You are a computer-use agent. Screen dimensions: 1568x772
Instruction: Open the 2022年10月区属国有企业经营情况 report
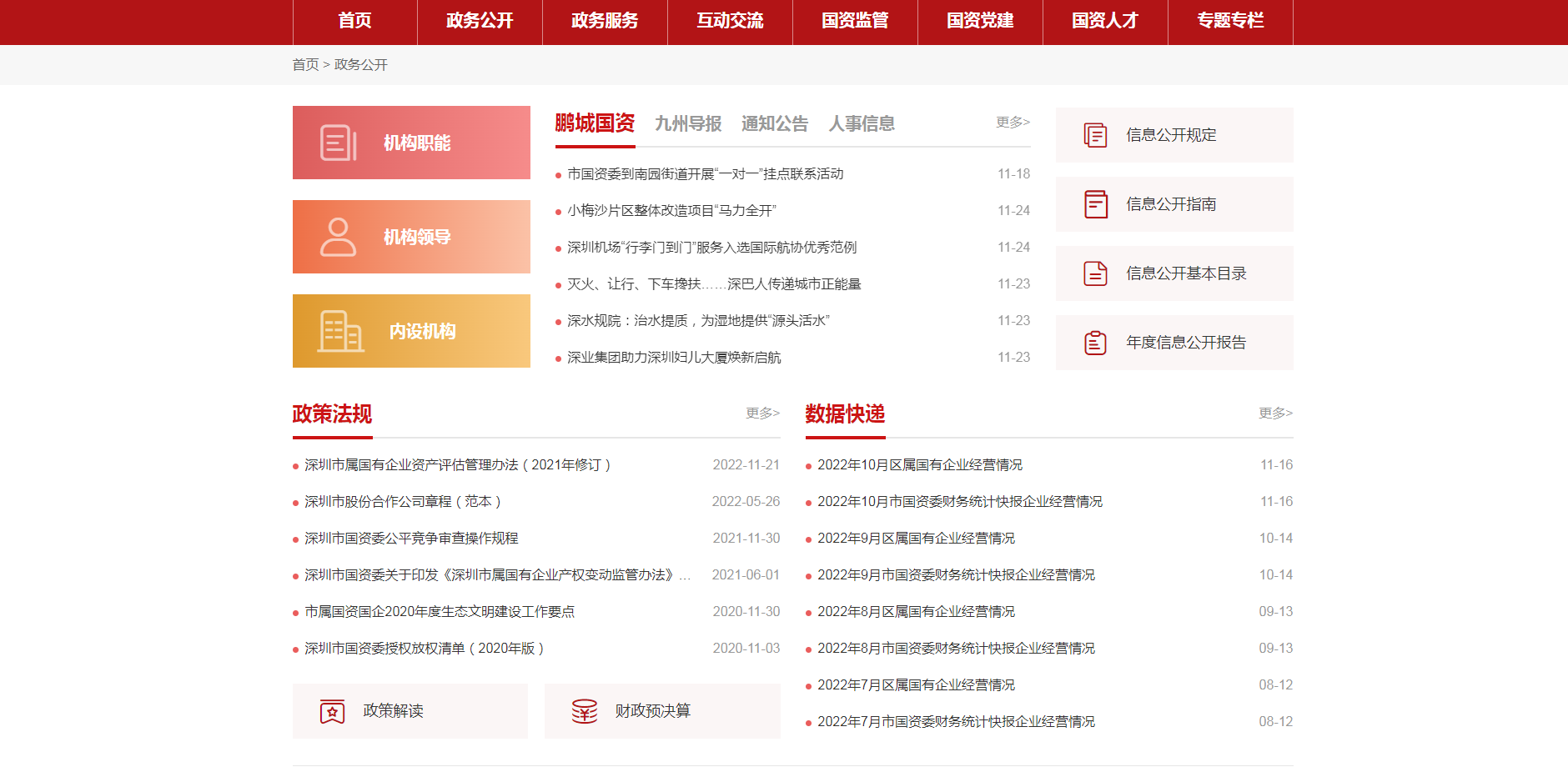click(919, 465)
